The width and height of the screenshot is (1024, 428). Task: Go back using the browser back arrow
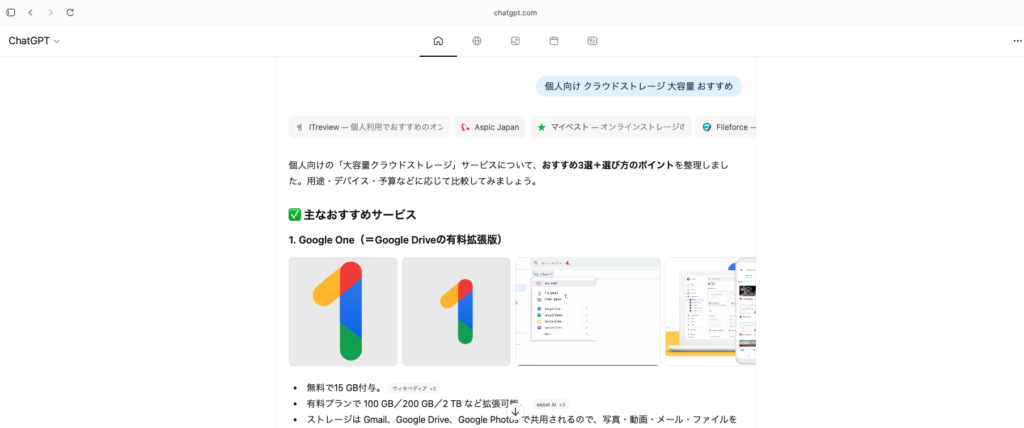click(30, 12)
